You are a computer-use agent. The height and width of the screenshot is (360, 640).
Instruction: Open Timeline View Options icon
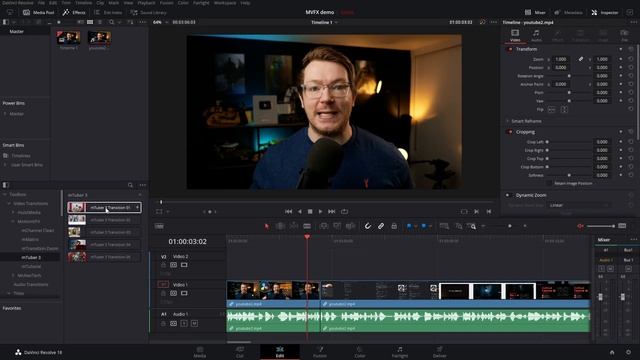coord(159,226)
